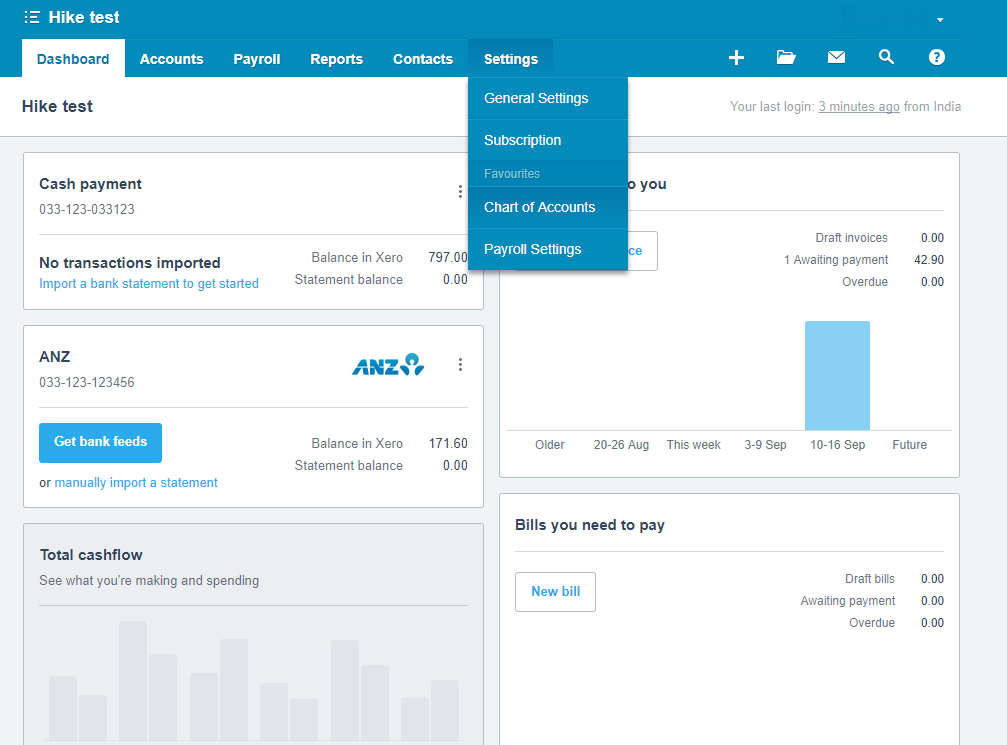The image size is (1007, 745).
Task: Click the New bill button
Action: tap(556, 592)
